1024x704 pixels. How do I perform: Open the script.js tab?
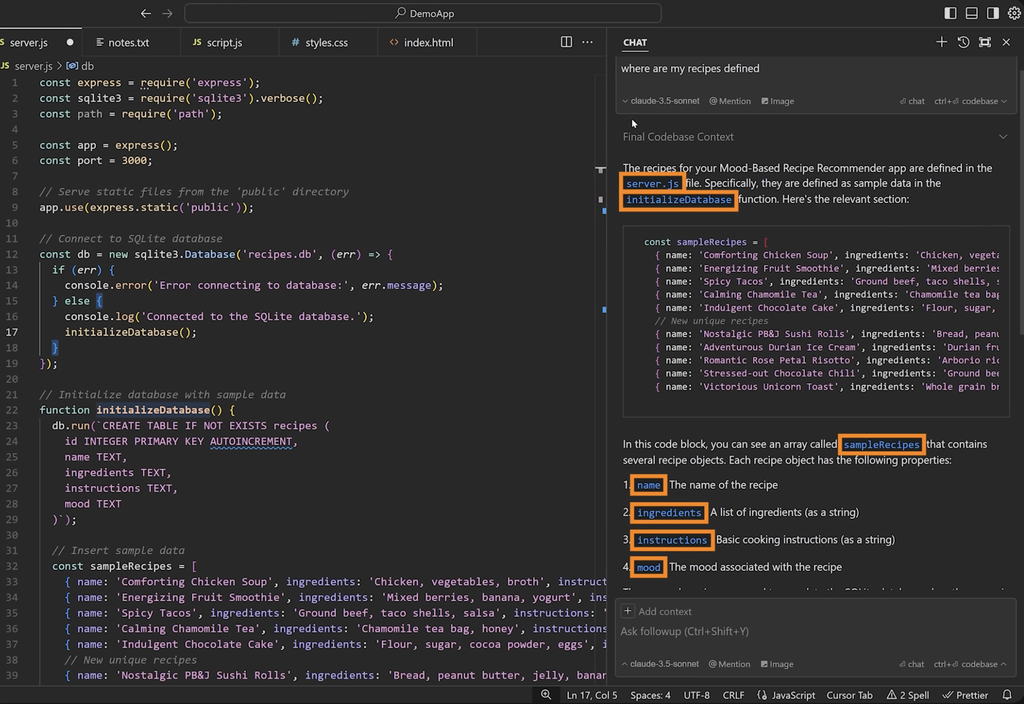(224, 42)
